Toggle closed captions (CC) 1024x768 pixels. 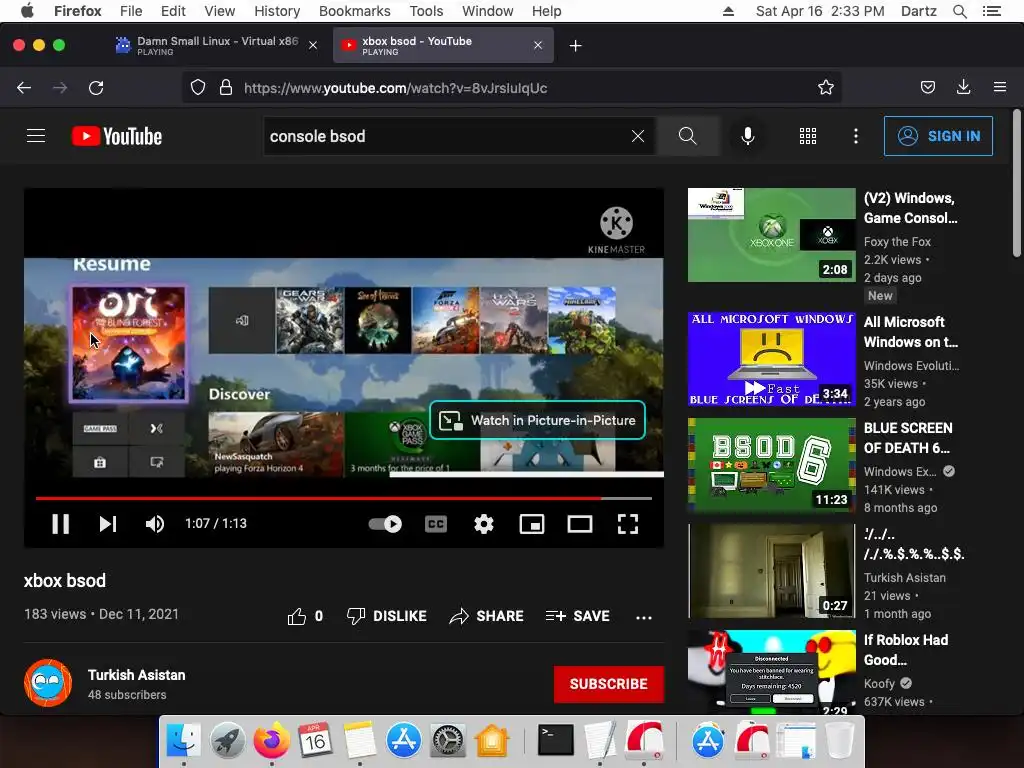tap(436, 524)
